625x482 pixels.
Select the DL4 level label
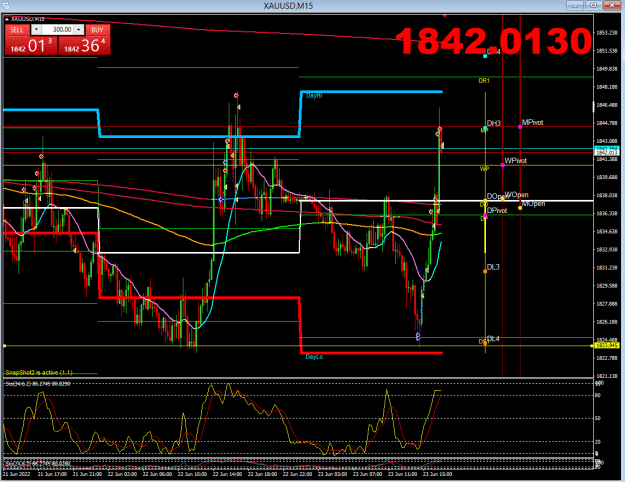(x=493, y=339)
